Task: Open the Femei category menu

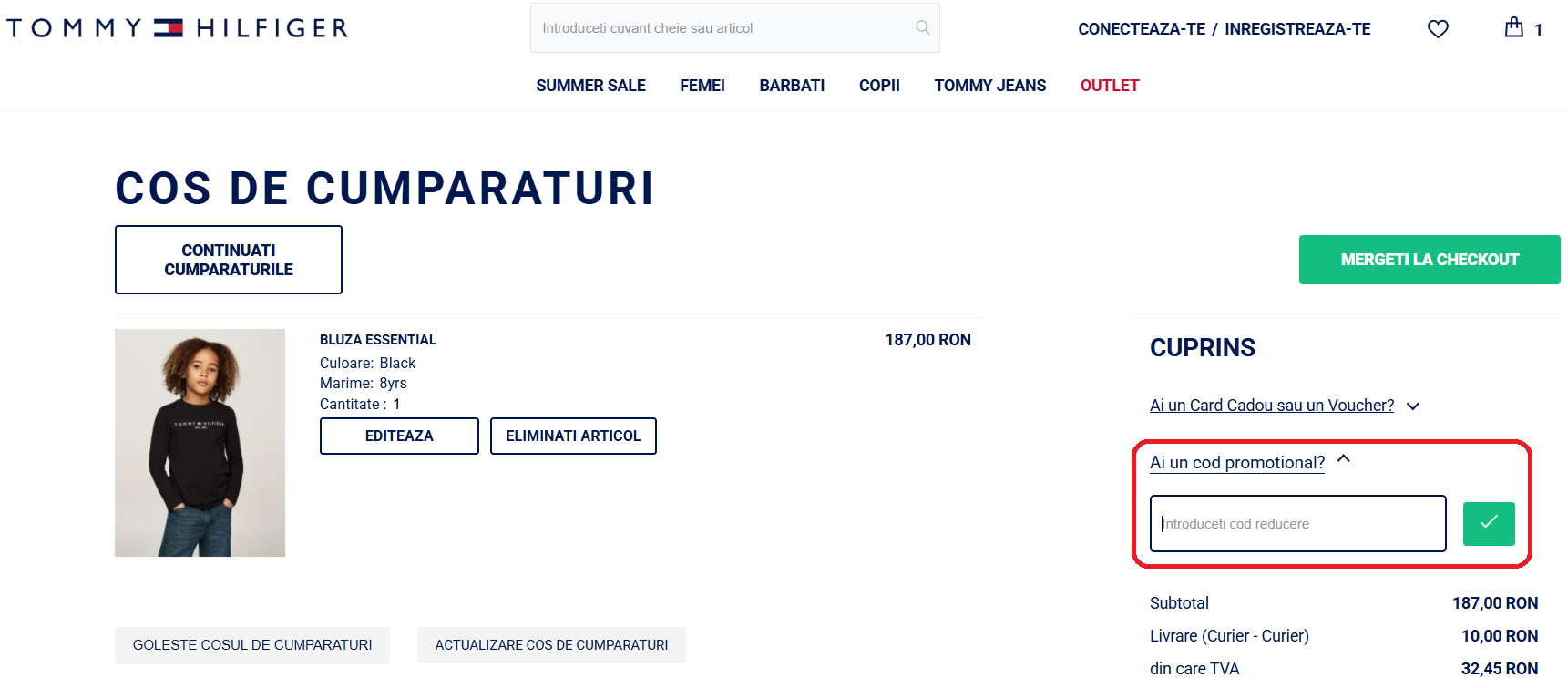Action: click(702, 86)
